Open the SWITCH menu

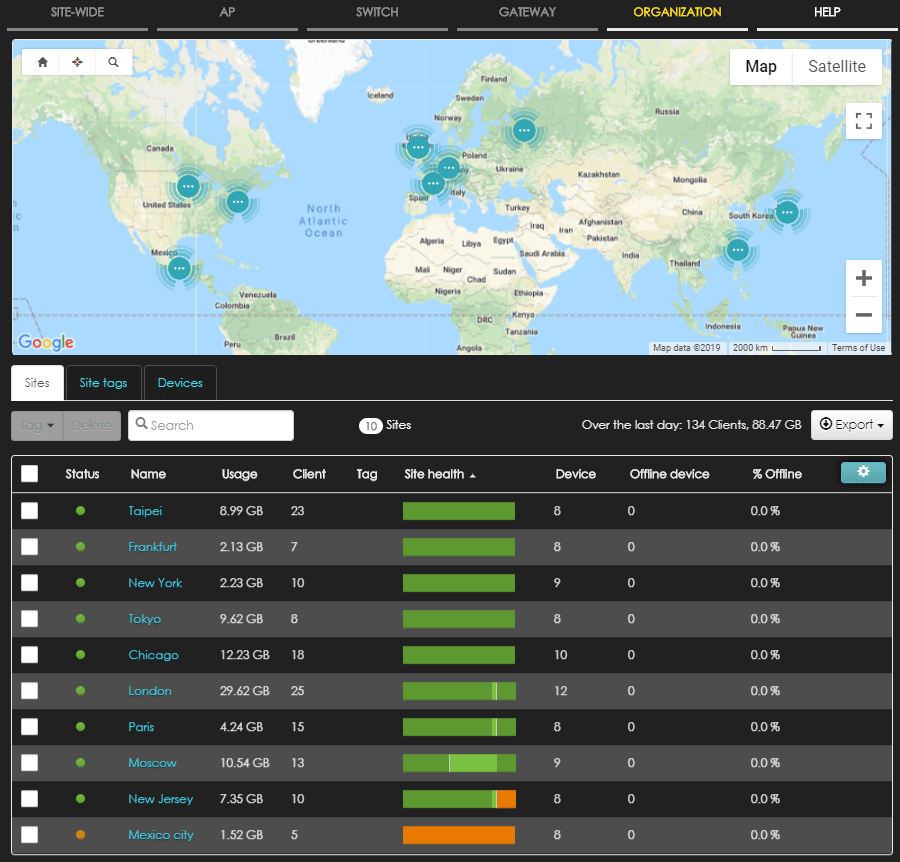pyautogui.click(x=377, y=12)
